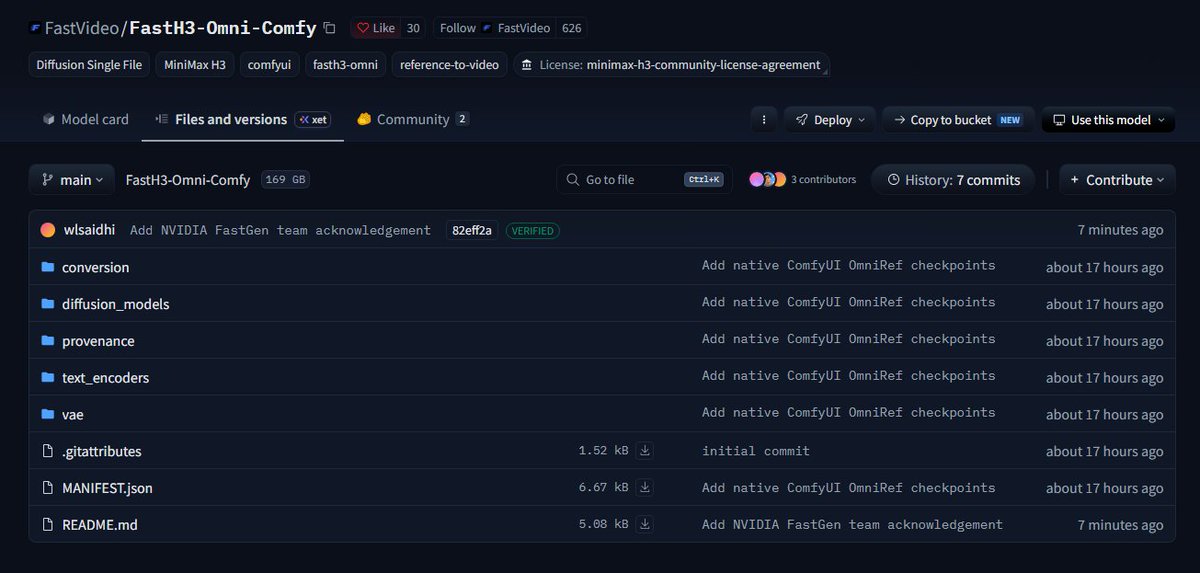Click the conversion folder icon
The width and height of the screenshot is (1200, 573).
[x=47, y=267]
